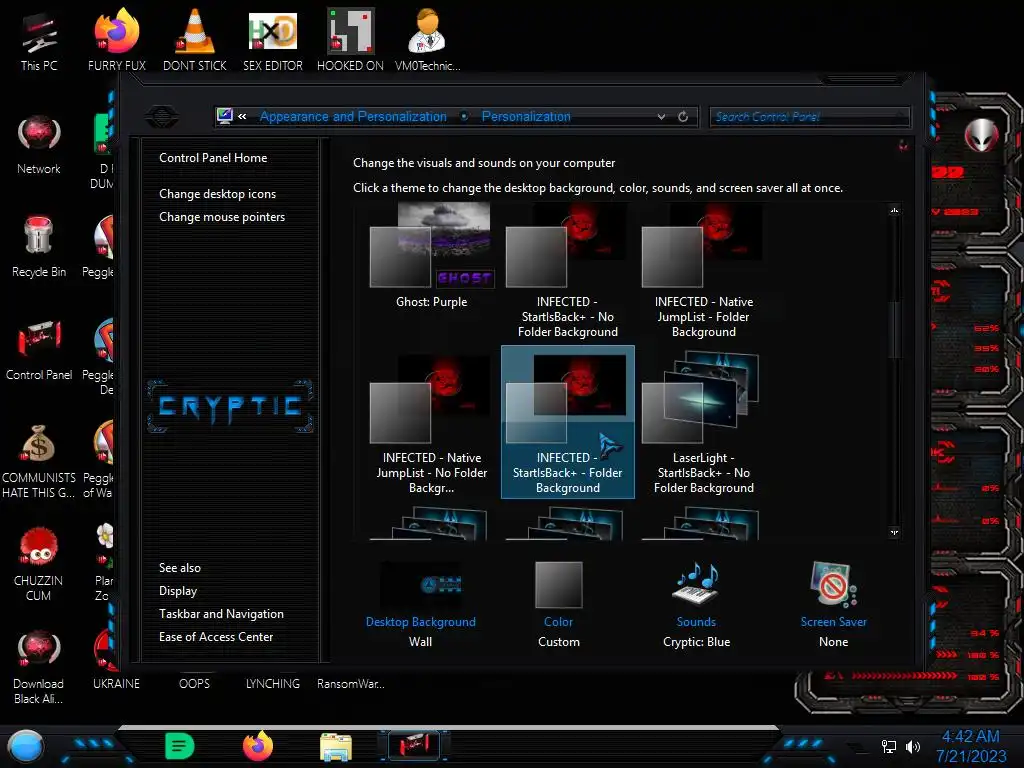
Task: Click the OOPS desktop item label
Action: coord(195,684)
